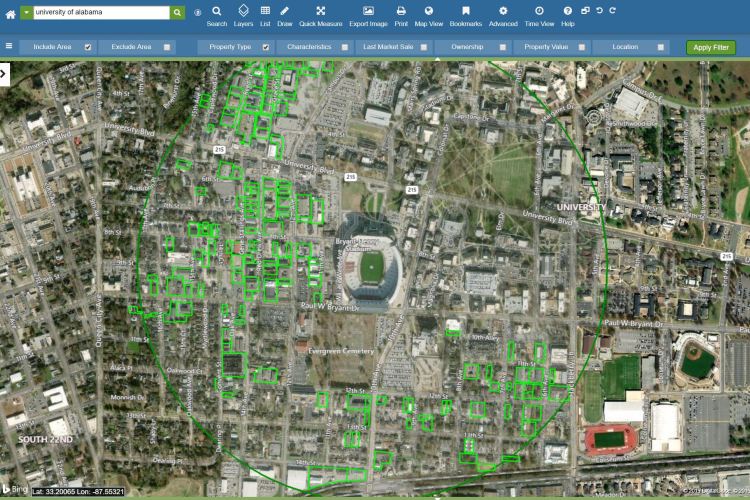This screenshot has height=500, width=750.
Task: Expand the left side panel arrow
Action: [4, 74]
